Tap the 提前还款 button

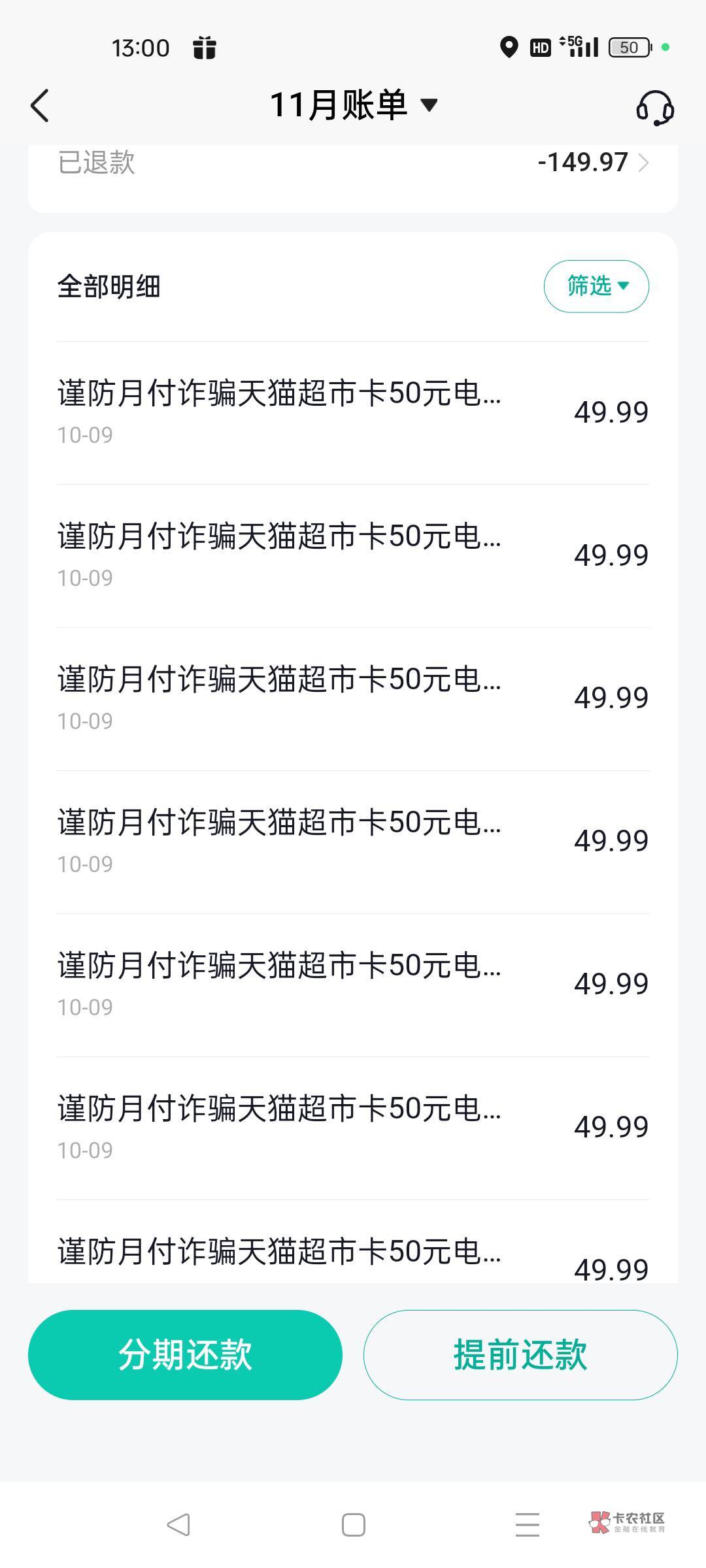coord(520,1355)
